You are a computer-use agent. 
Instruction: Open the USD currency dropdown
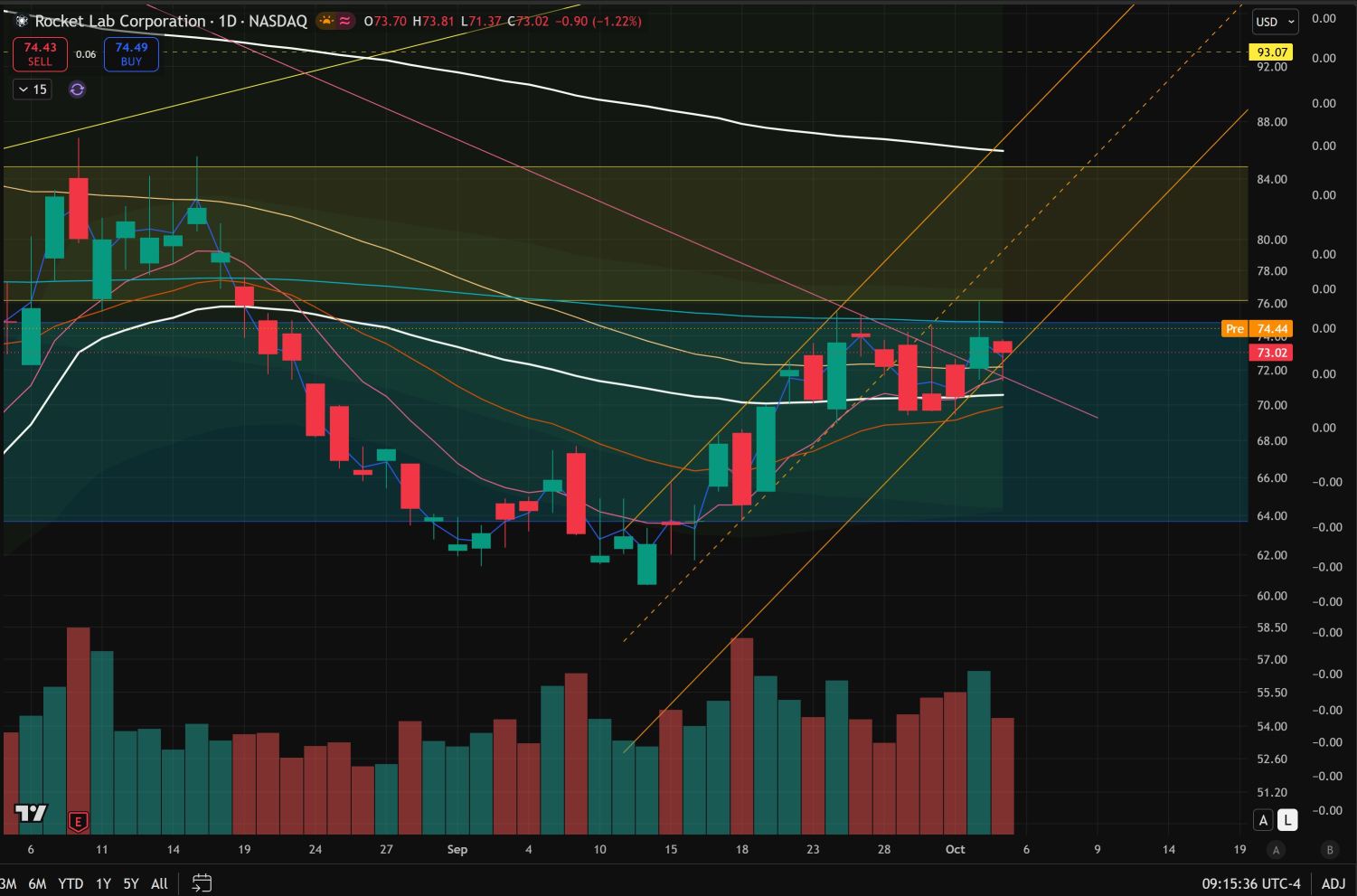coord(1276,22)
